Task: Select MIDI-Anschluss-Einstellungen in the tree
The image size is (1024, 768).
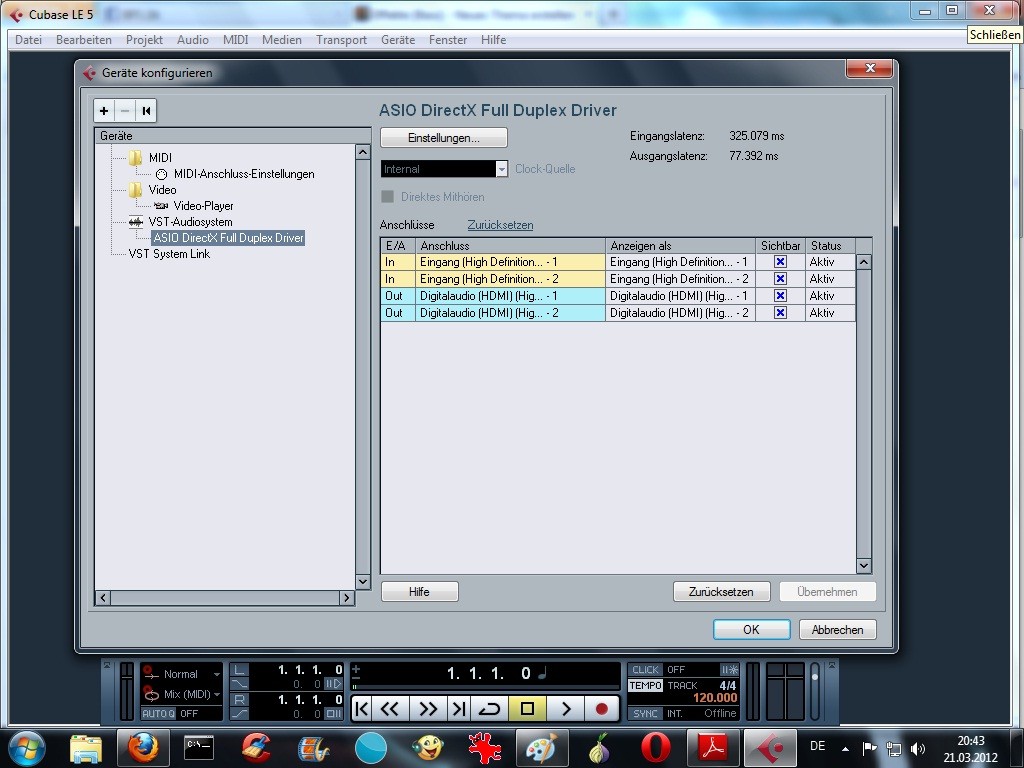Action: pyautogui.click(x=244, y=174)
